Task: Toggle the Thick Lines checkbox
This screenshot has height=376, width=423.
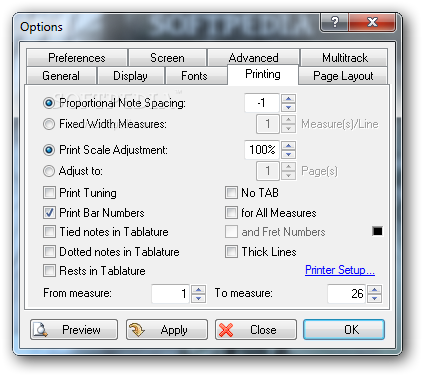Action: (231, 252)
